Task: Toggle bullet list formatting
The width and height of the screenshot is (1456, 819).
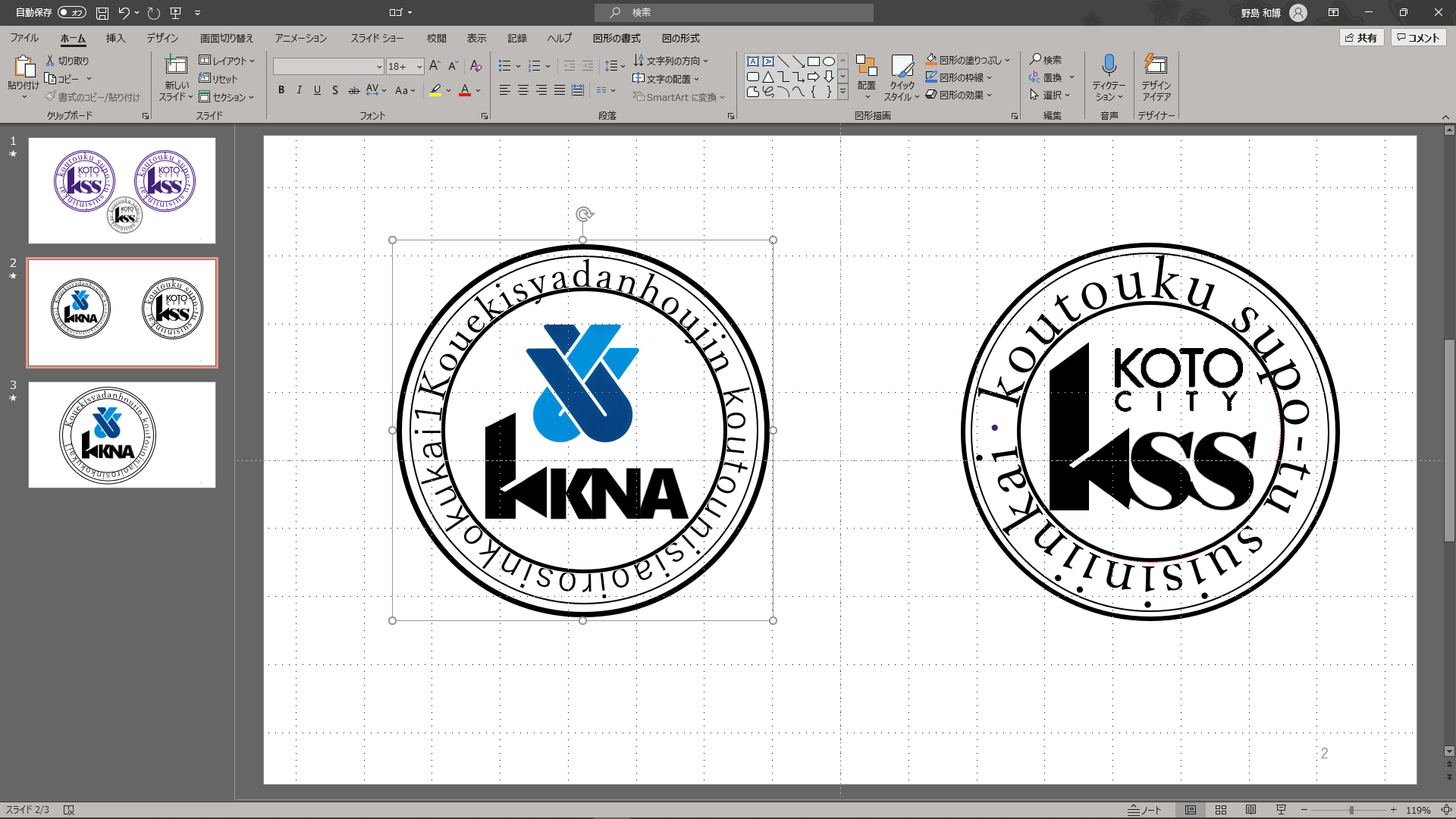Action: coord(504,67)
